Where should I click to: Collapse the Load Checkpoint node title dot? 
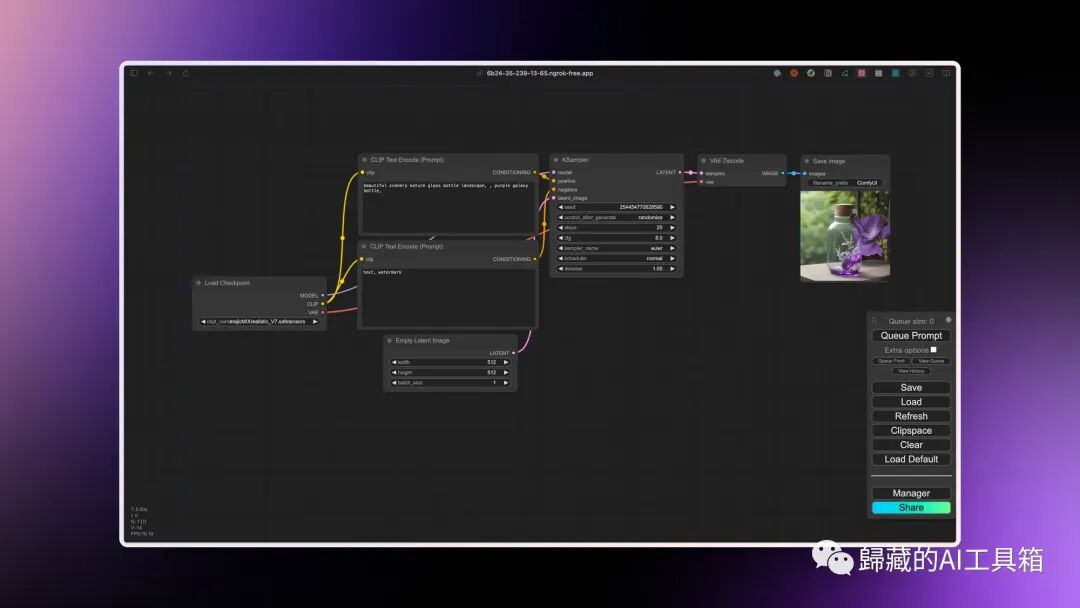point(198,283)
